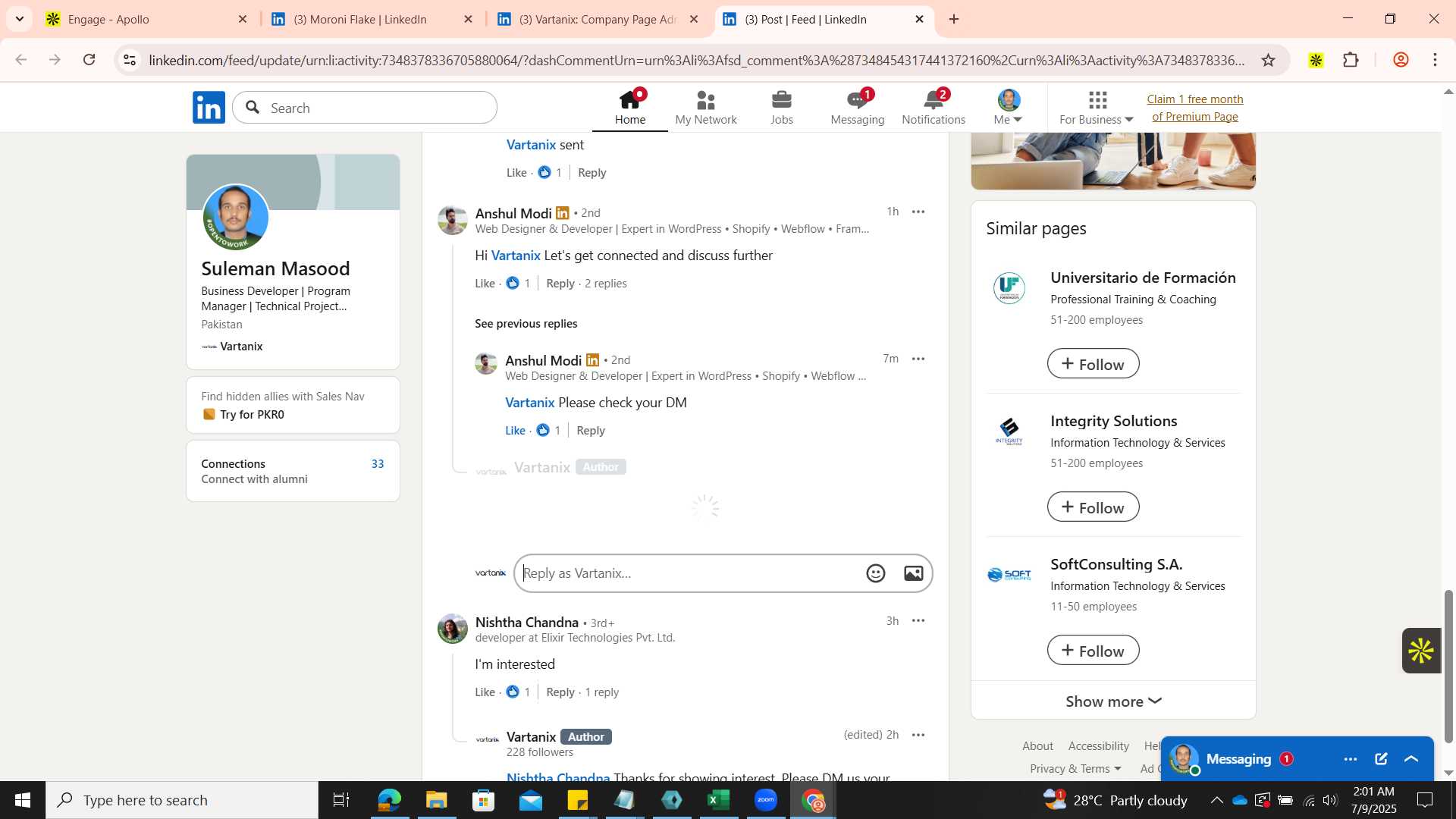Go to the Home feed nav icon
The image size is (1456, 819).
click(x=630, y=108)
